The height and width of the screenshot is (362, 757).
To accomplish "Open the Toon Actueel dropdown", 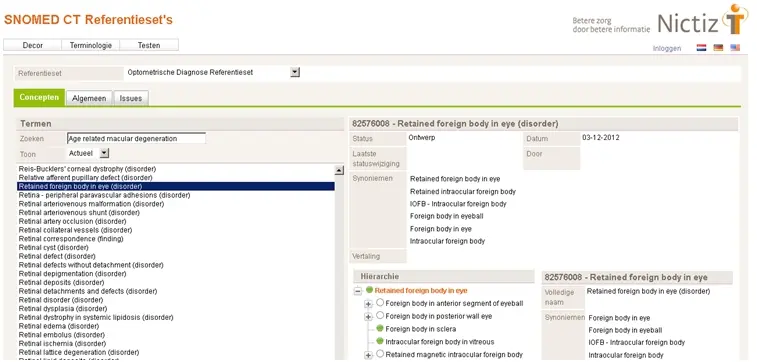I will [104, 153].
